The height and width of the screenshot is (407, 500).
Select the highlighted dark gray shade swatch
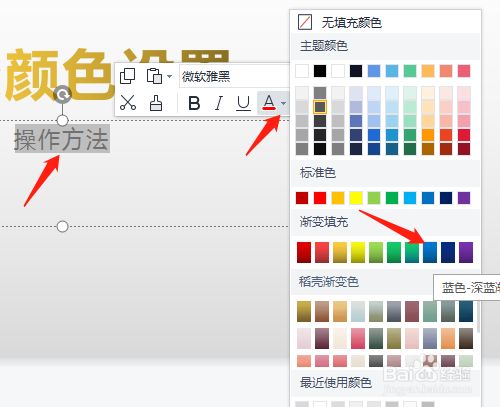320,107
